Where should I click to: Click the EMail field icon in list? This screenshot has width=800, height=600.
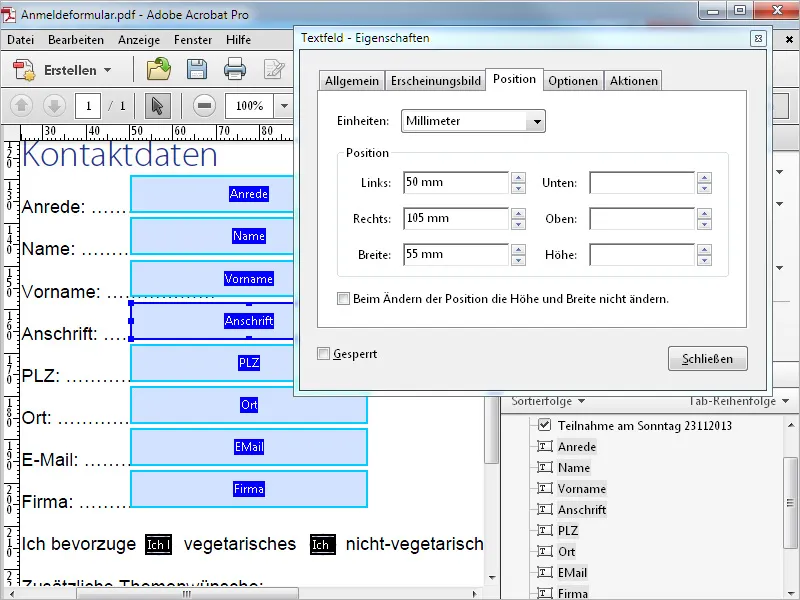544,572
